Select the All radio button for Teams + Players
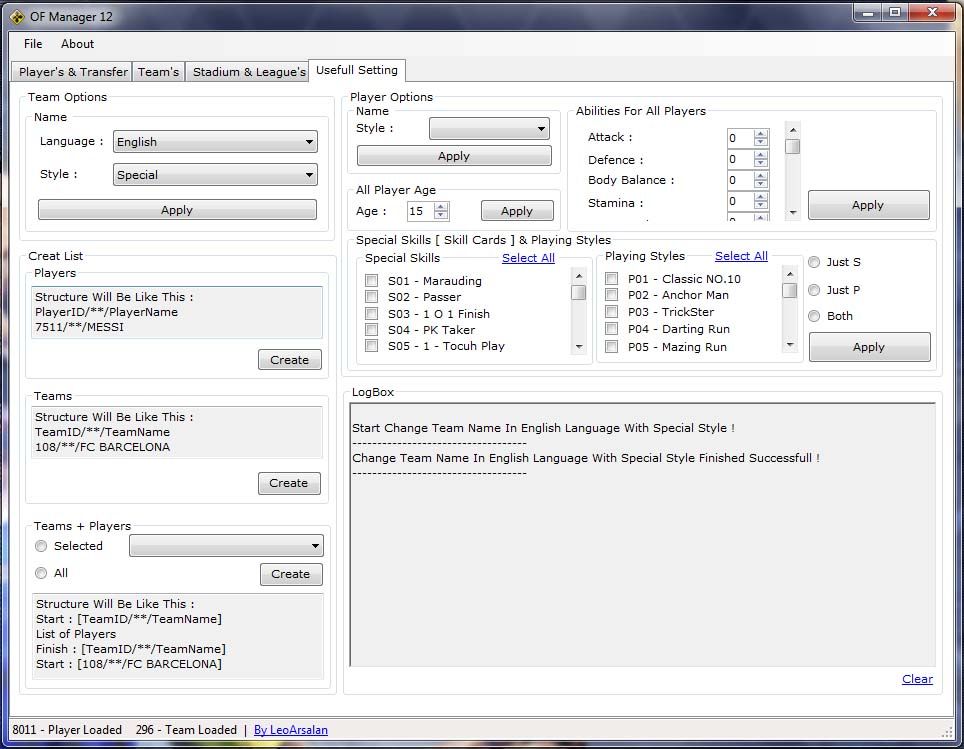The height and width of the screenshot is (749, 964). point(41,573)
